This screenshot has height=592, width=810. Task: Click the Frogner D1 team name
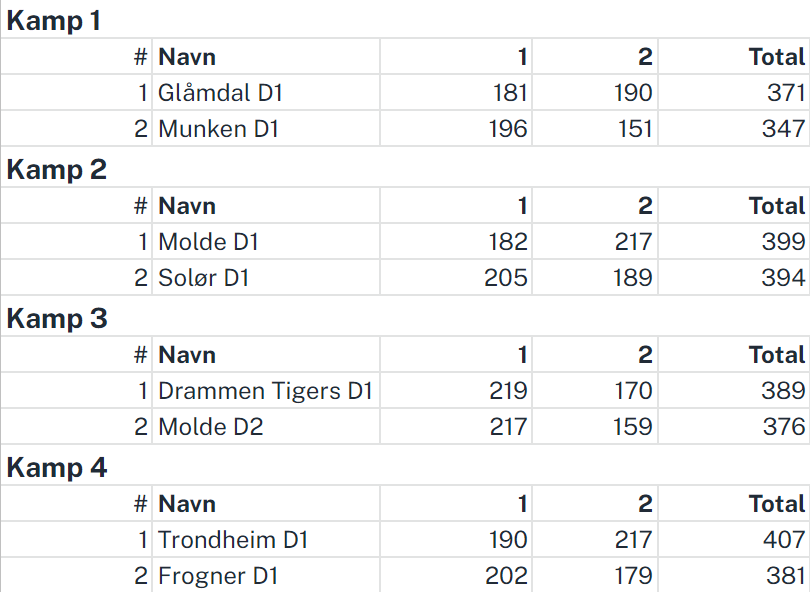218,576
